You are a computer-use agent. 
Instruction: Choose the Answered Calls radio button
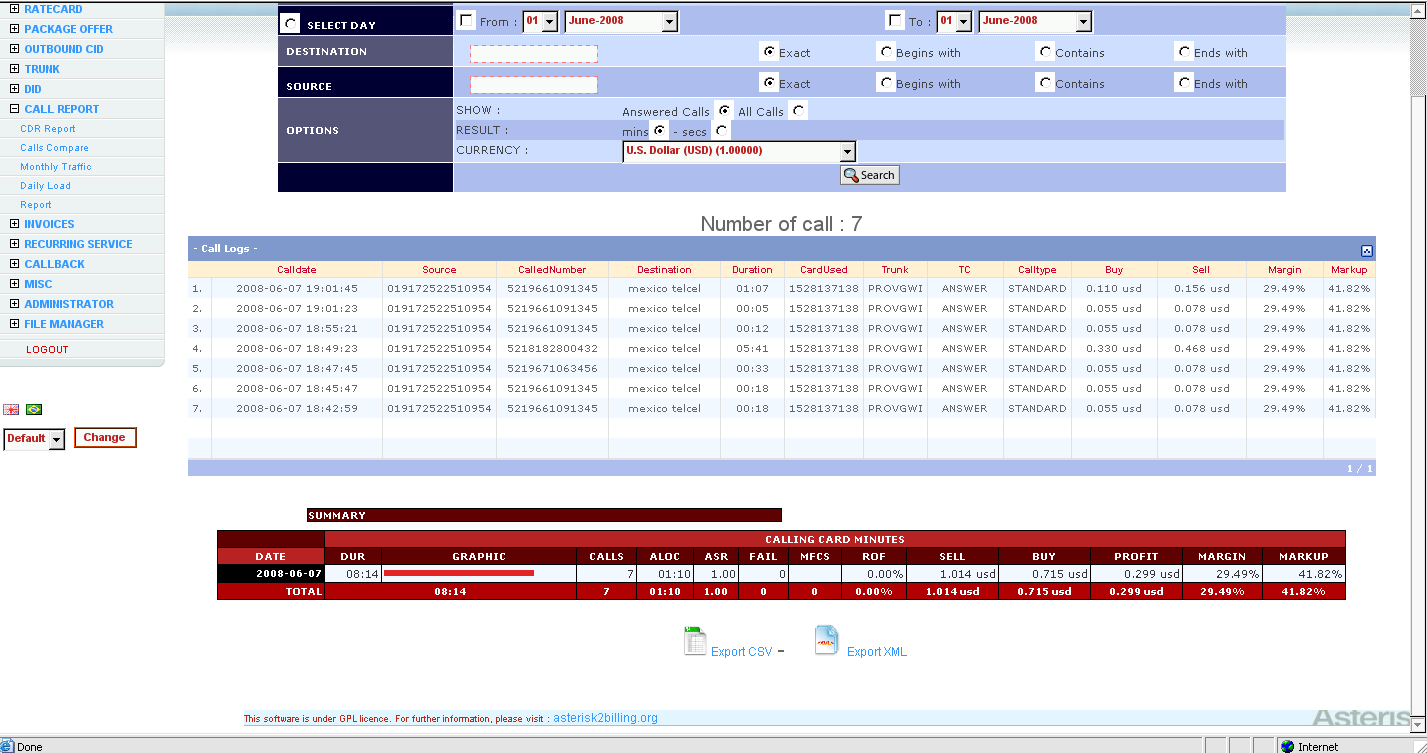coord(725,110)
